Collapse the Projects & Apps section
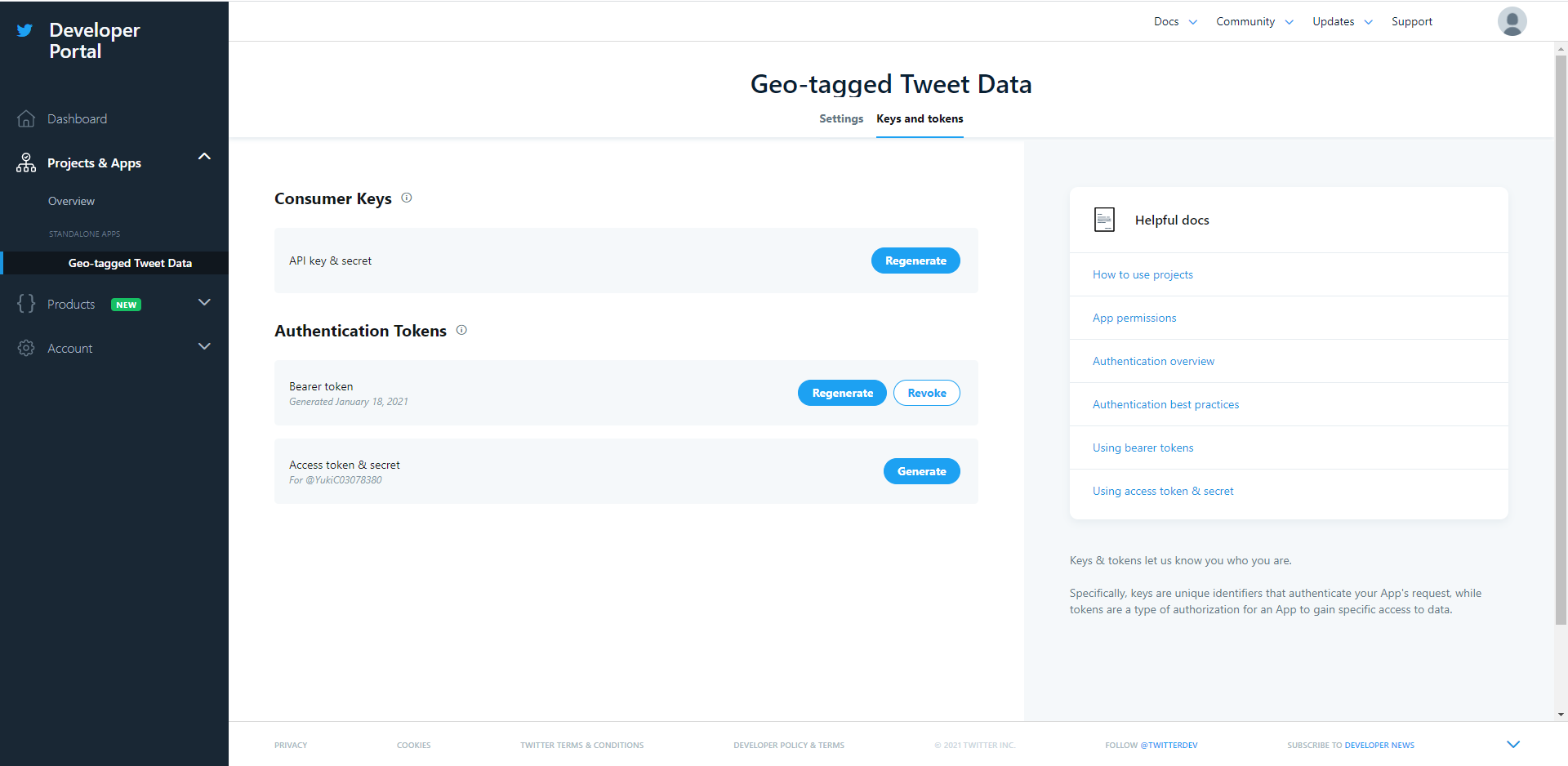 coord(204,156)
